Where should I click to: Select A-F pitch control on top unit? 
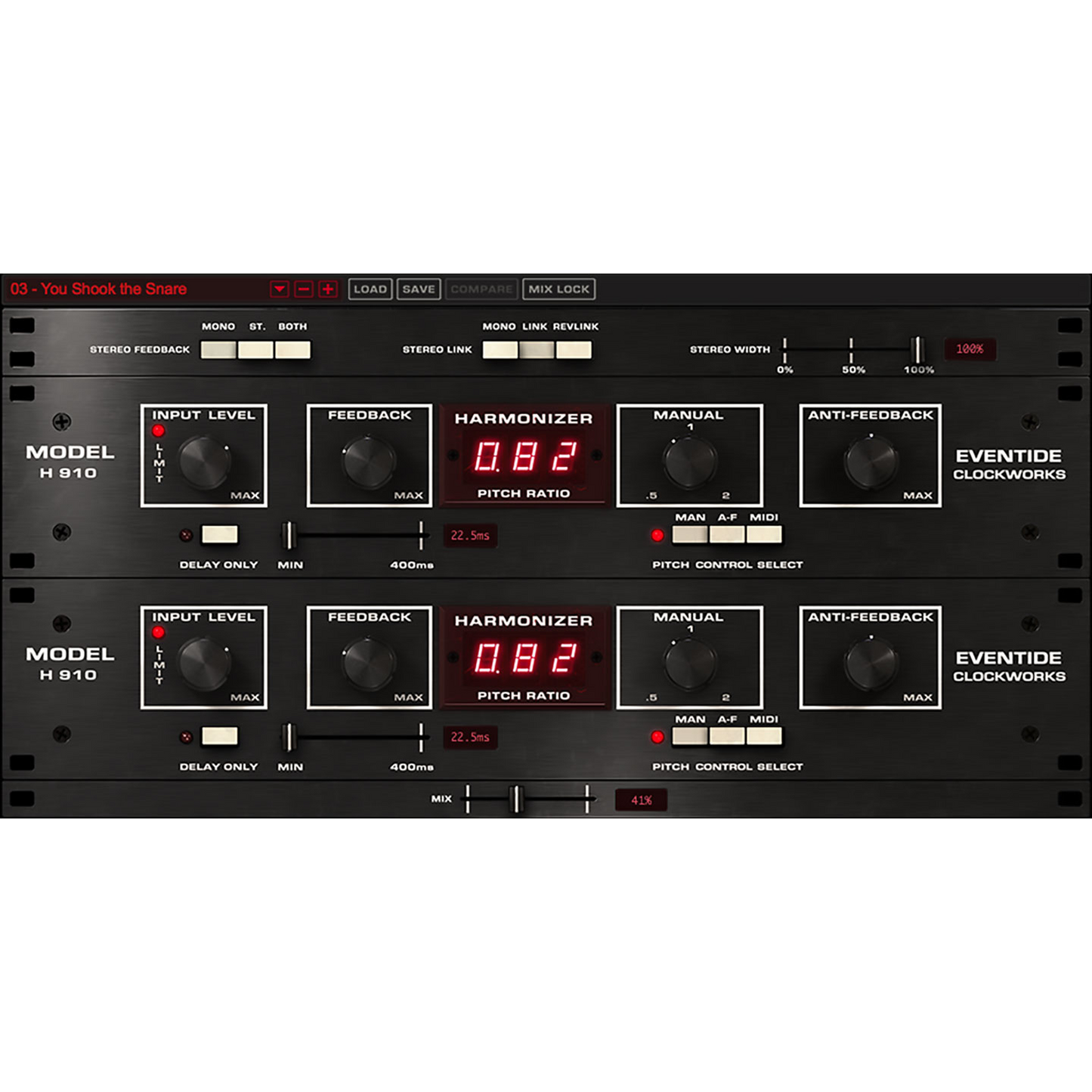(x=727, y=535)
